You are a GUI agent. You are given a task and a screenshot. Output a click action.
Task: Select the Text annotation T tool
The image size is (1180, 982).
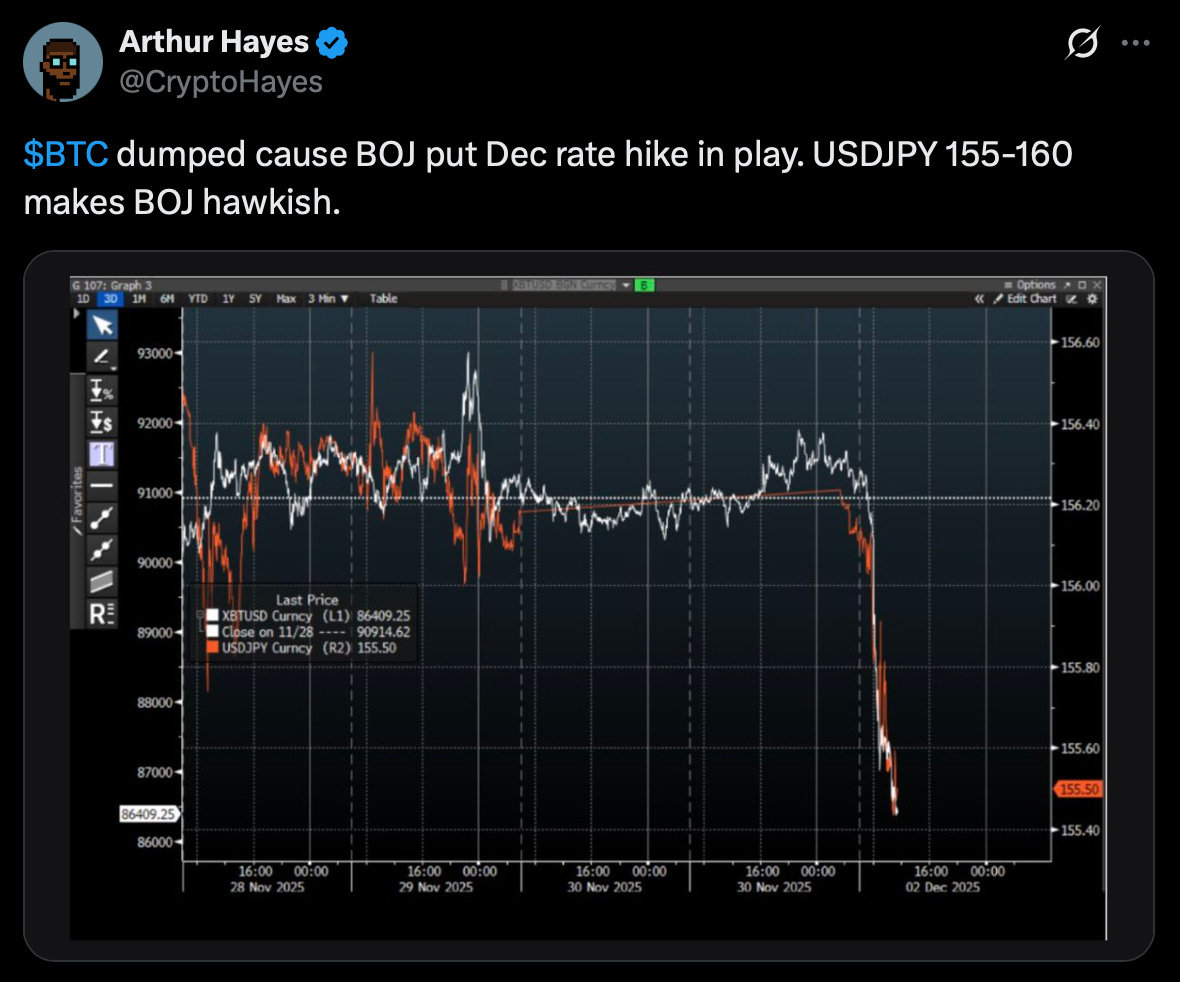(102, 454)
